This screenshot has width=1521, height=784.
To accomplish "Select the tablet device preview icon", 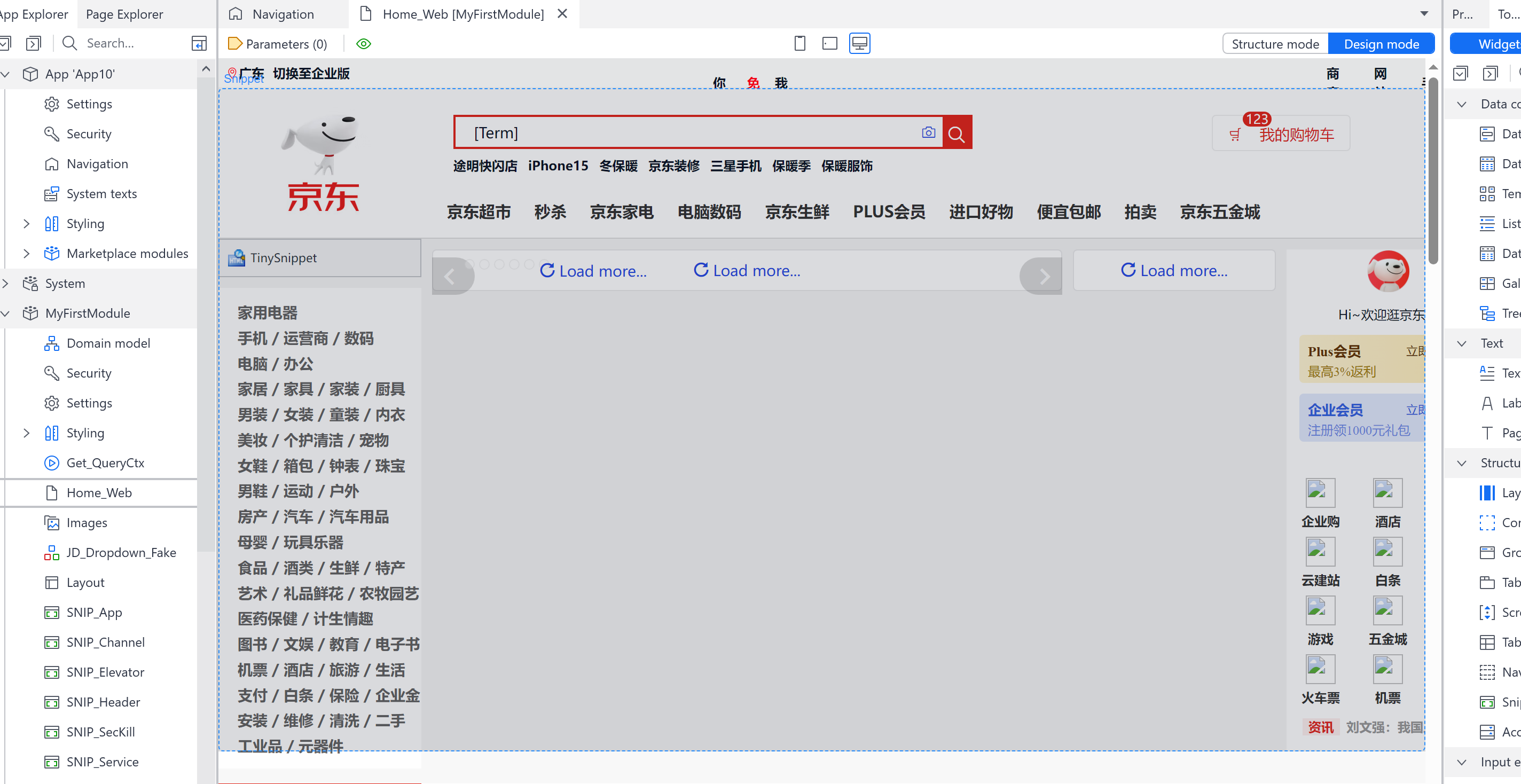I will click(829, 43).
